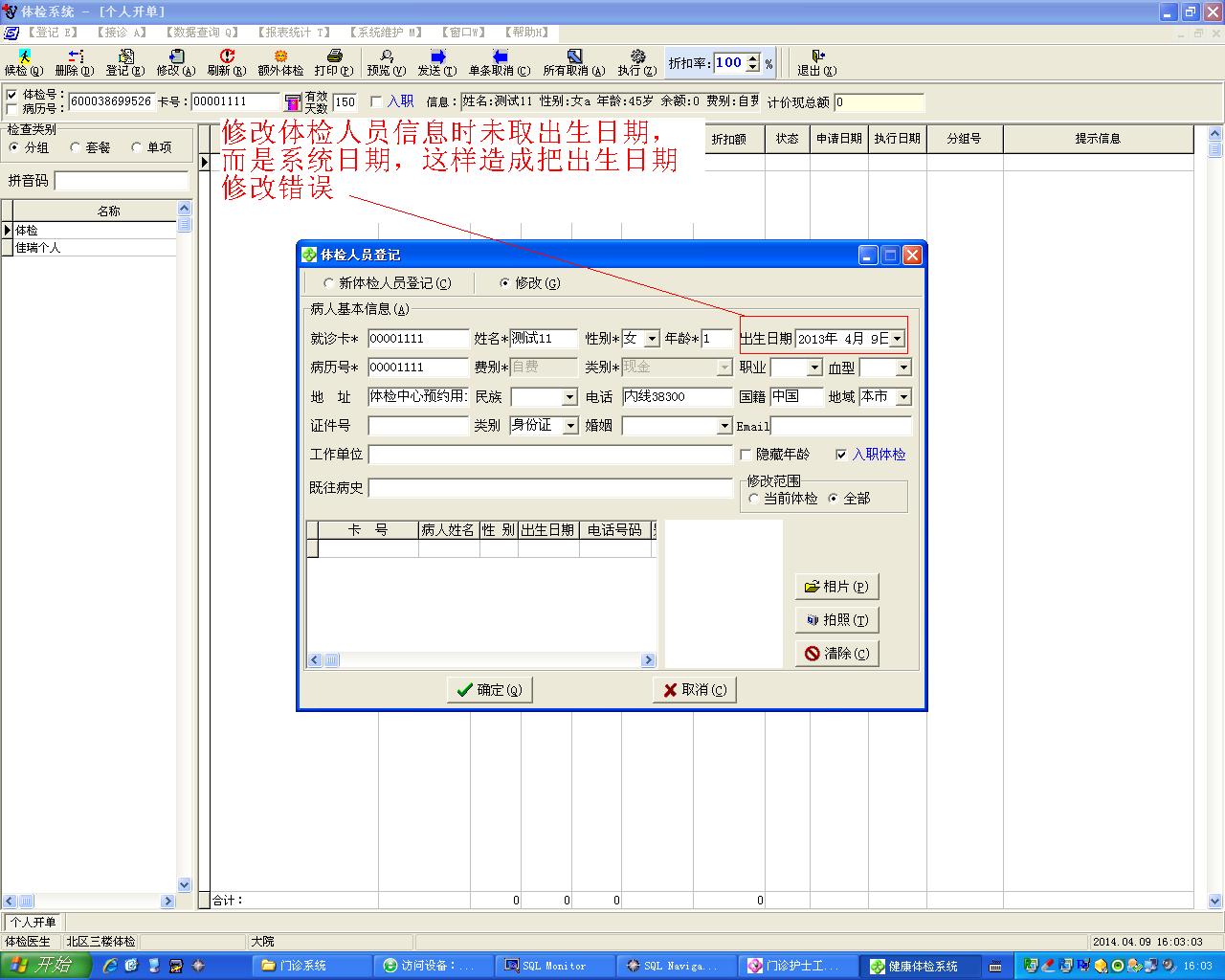Uncheck the 入职体检 checkbox
Viewport: 1225px width, 980px height.
pos(841,455)
